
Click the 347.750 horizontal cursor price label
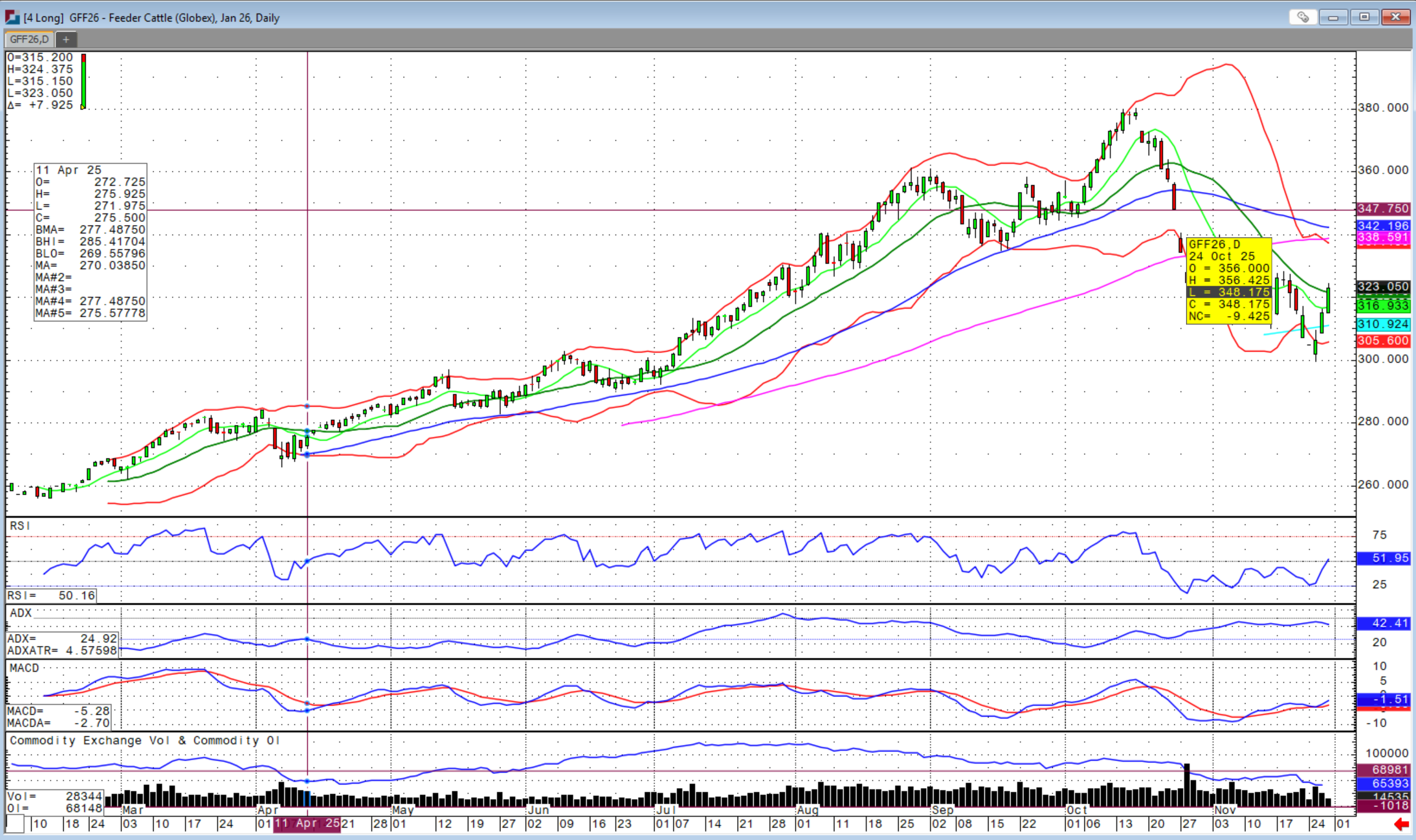[1382, 209]
